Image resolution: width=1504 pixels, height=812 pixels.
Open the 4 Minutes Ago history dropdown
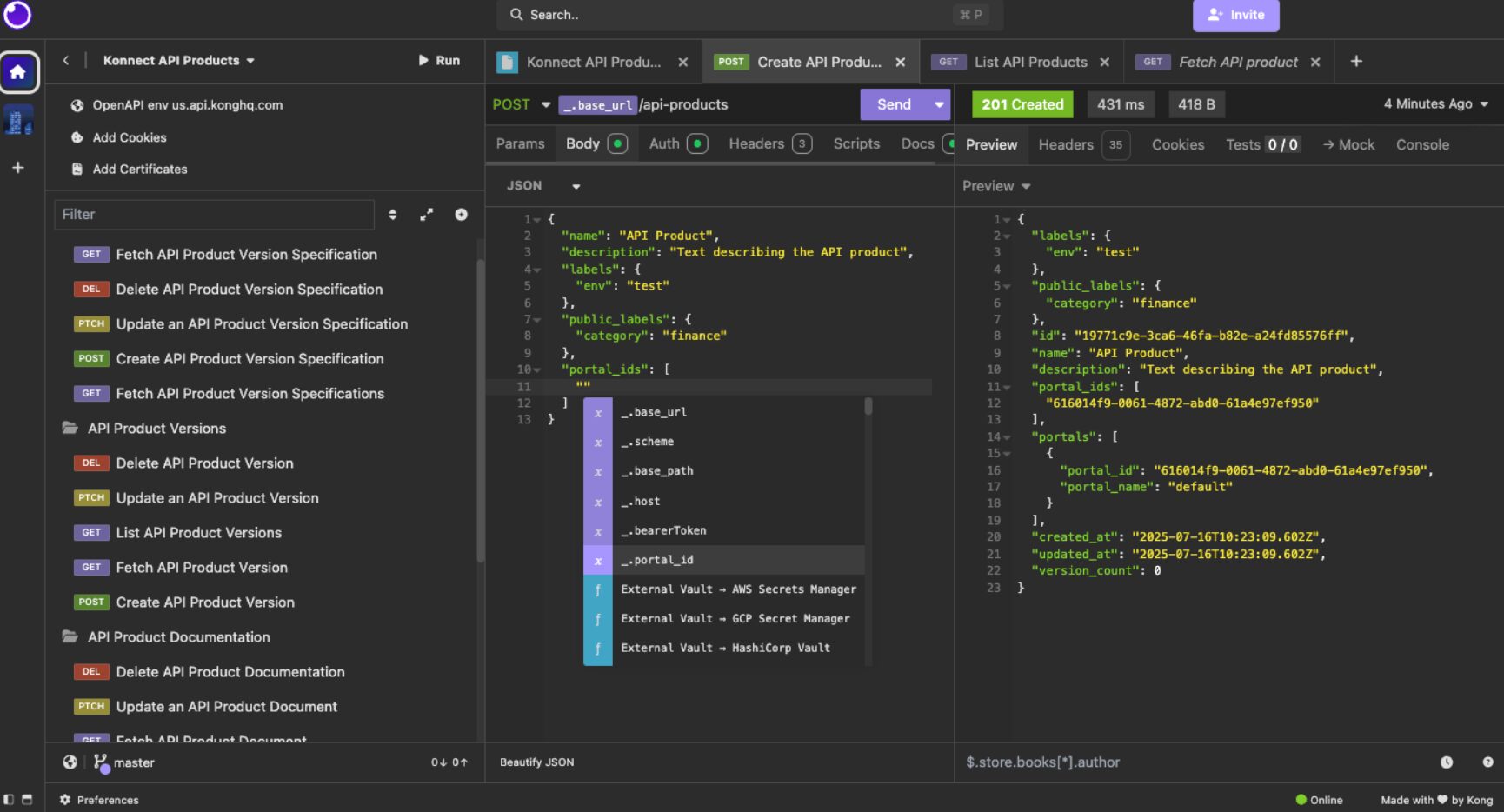[1436, 103]
